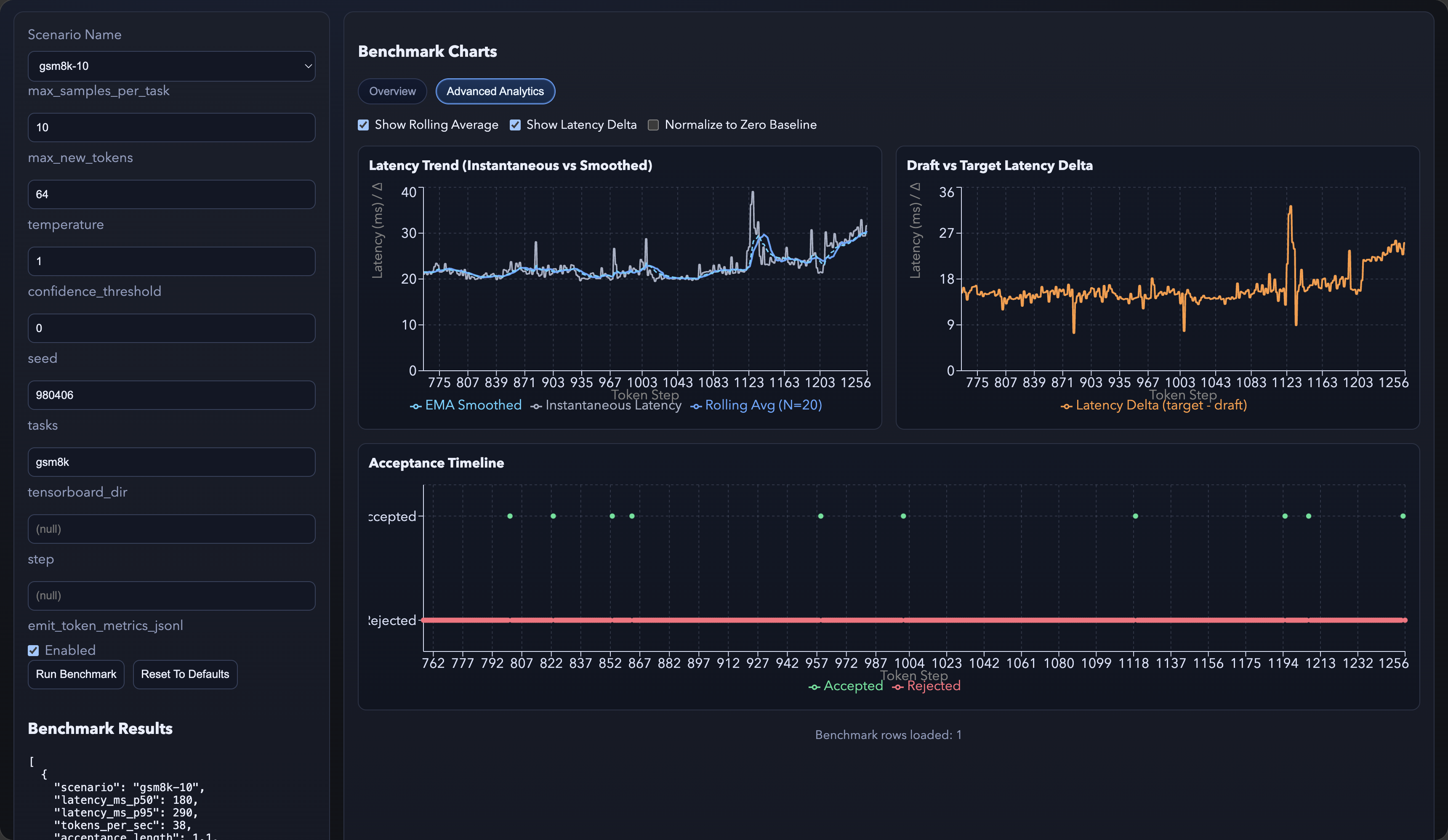Click the 'Benchmark rows loaded: 1' status text
The width and height of the screenshot is (1448, 840).
(x=888, y=735)
